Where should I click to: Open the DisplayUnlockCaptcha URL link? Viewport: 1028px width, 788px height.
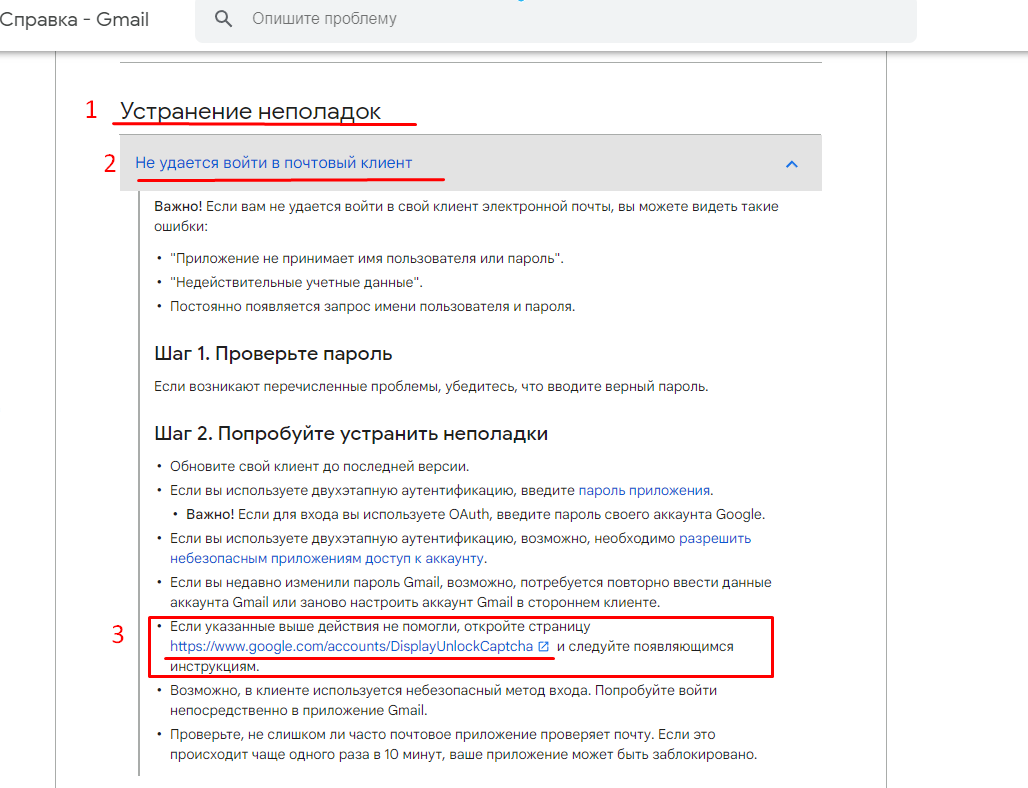[x=351, y=646]
